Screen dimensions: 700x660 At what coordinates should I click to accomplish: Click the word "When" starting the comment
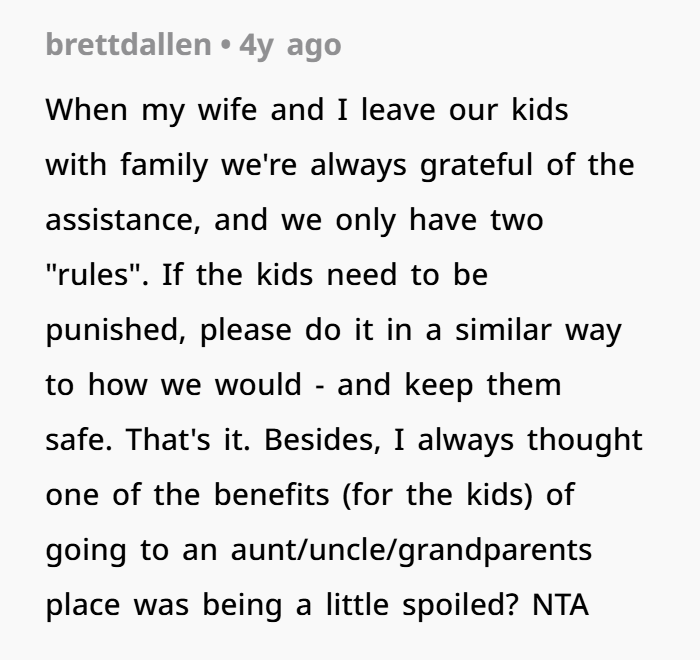[x=87, y=109]
